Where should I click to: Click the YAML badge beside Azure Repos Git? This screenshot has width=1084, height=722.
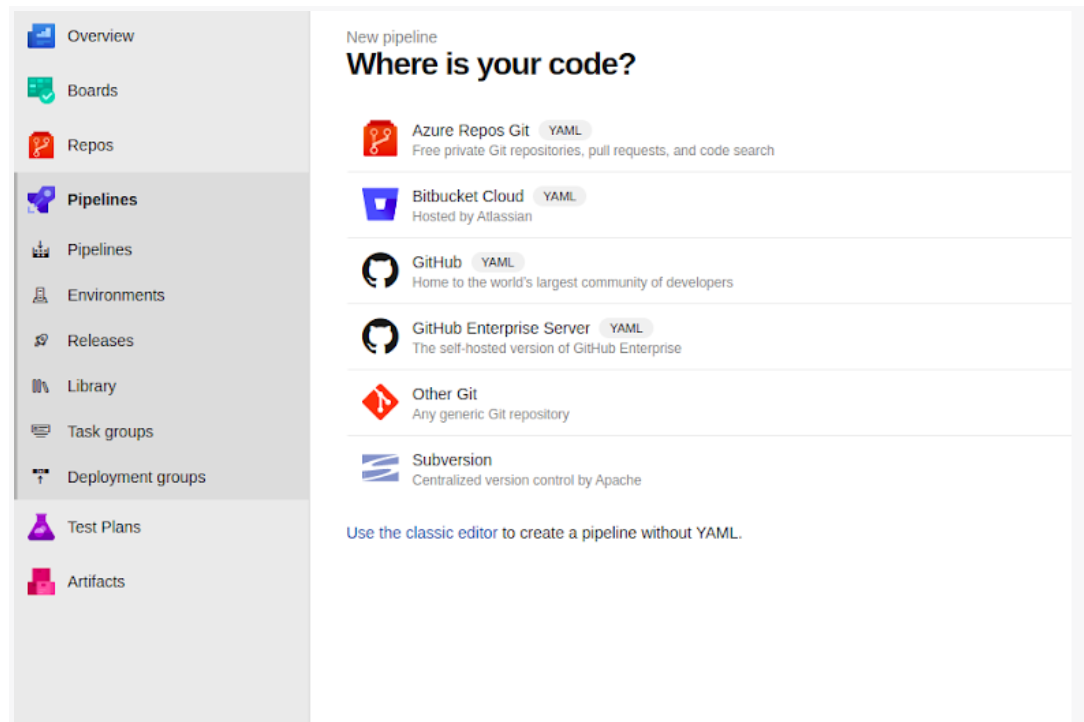(565, 130)
